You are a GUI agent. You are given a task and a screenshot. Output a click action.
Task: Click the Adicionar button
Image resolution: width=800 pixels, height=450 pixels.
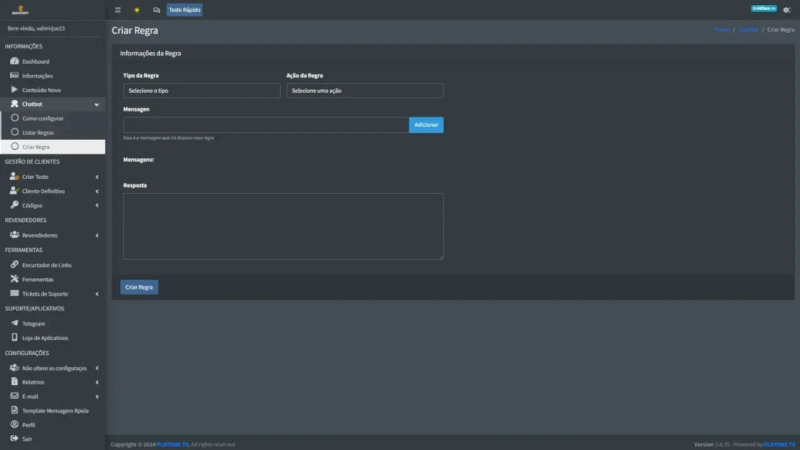tap(426, 125)
